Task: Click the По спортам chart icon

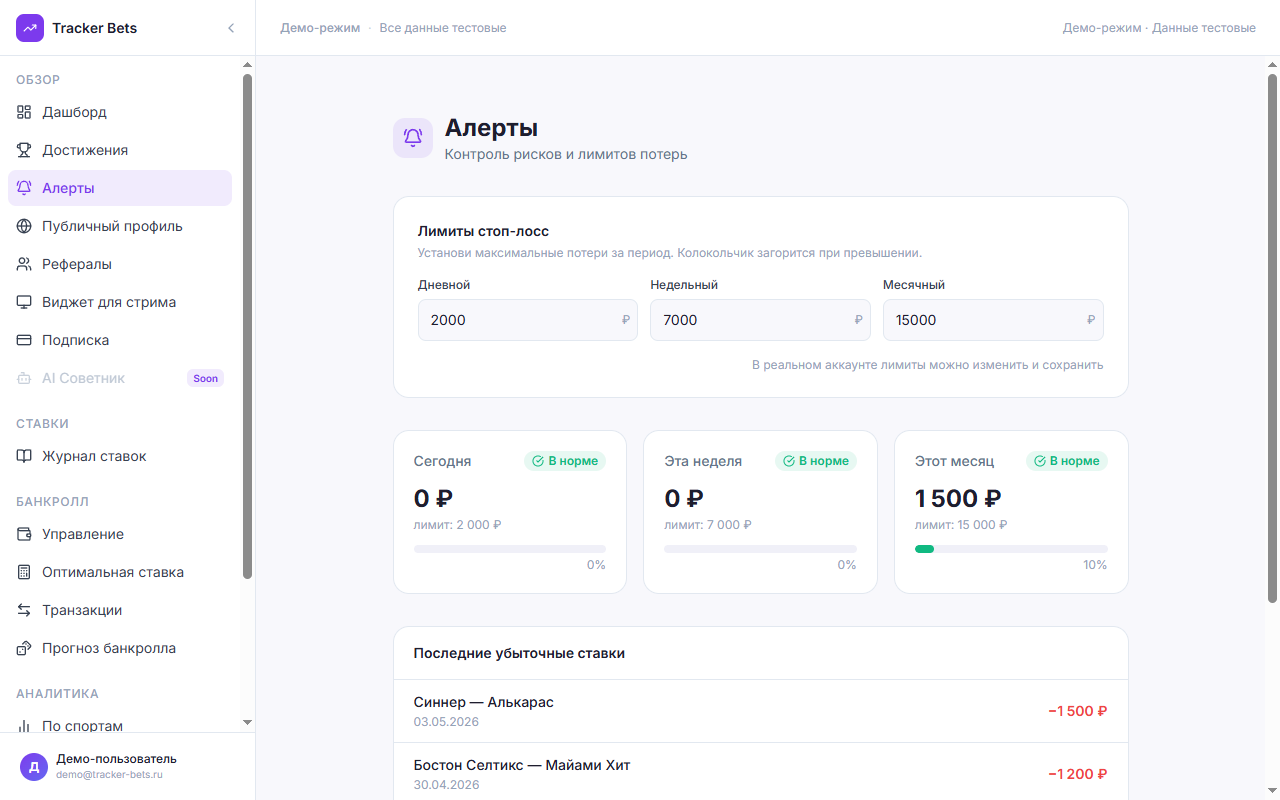Action: coord(24,726)
